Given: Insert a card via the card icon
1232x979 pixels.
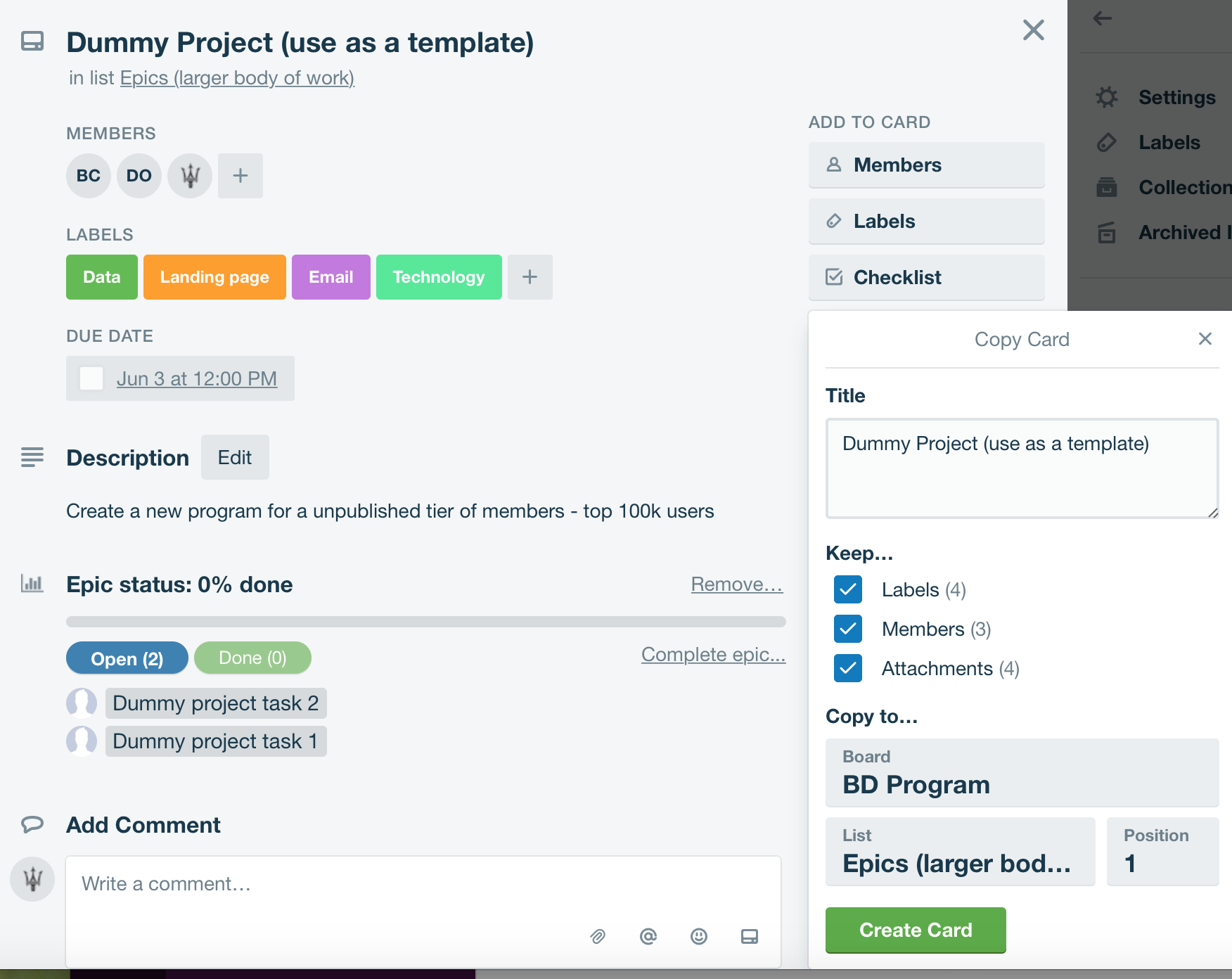Looking at the screenshot, I should click(749, 936).
